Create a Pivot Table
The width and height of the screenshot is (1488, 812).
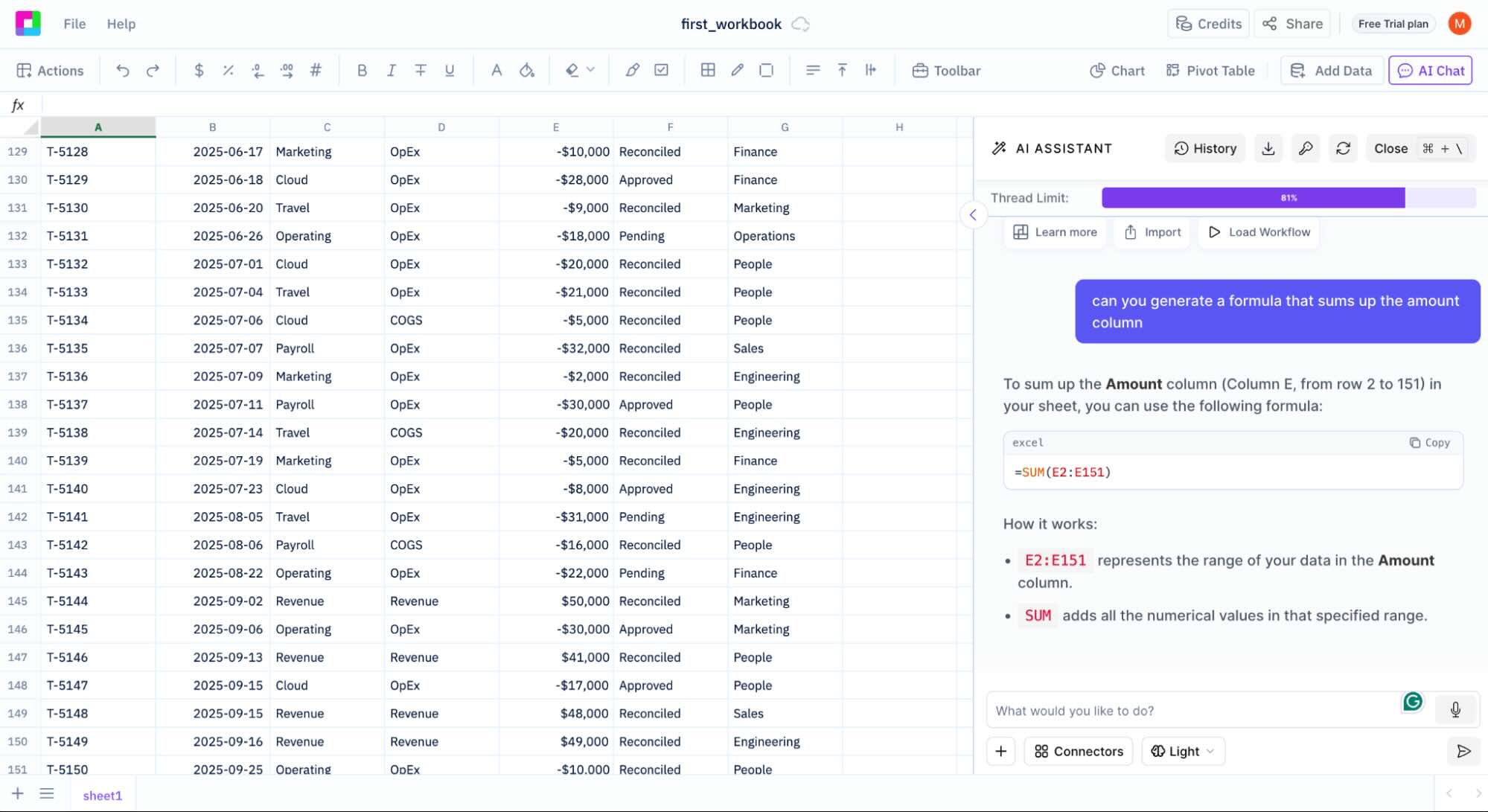click(1210, 71)
